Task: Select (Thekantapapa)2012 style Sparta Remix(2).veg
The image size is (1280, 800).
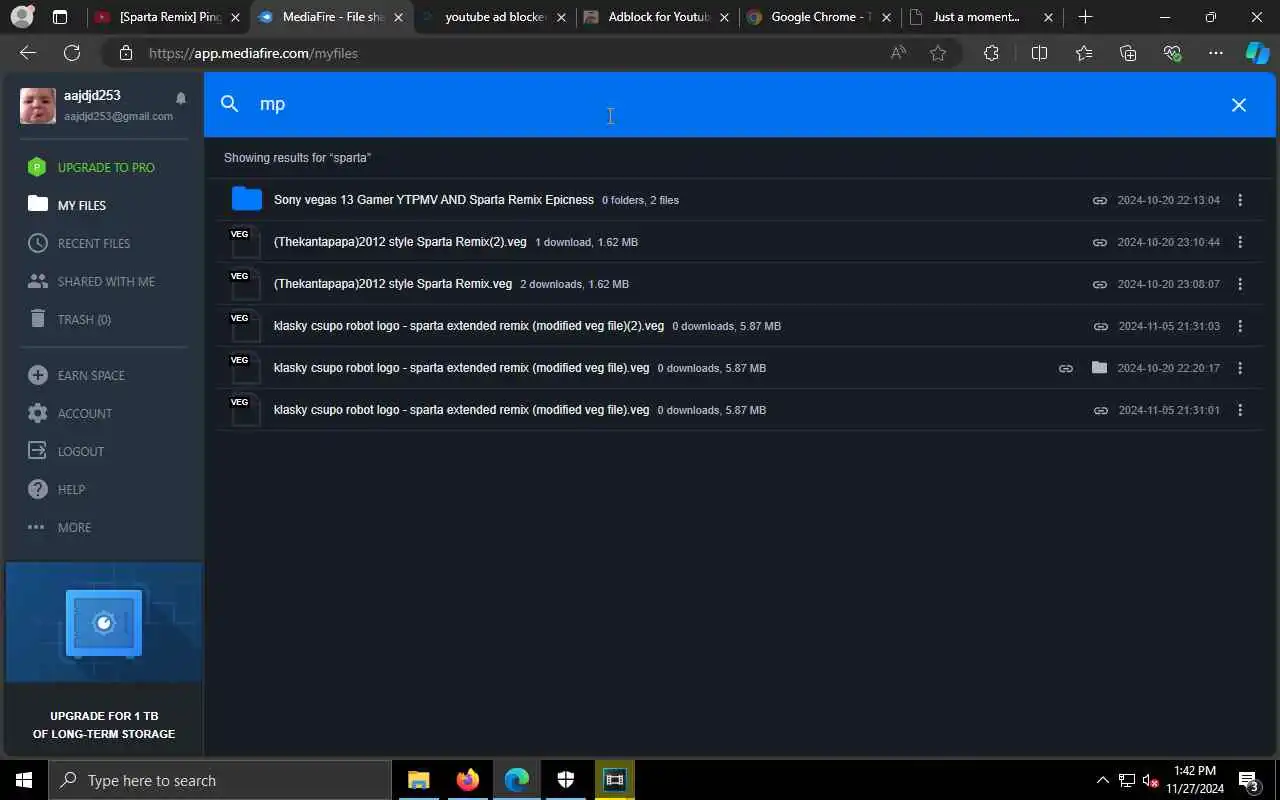Action: point(400,242)
